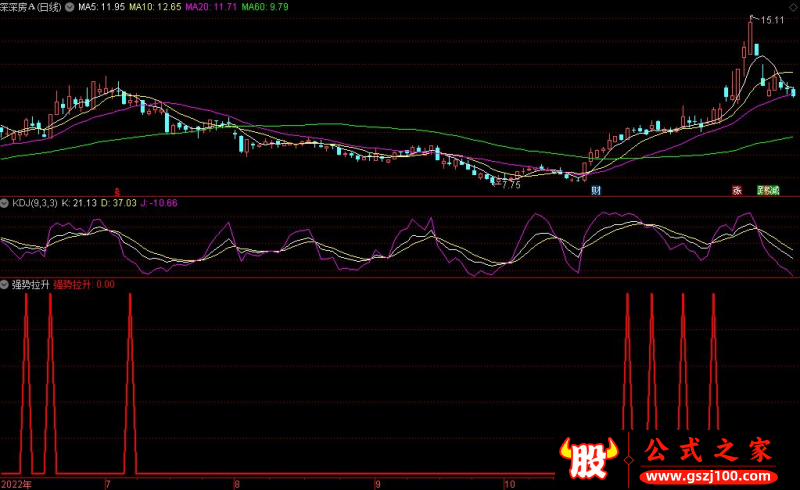Jump to month 9 on time axis
Screen dimensions: 800x490
(x=377, y=484)
